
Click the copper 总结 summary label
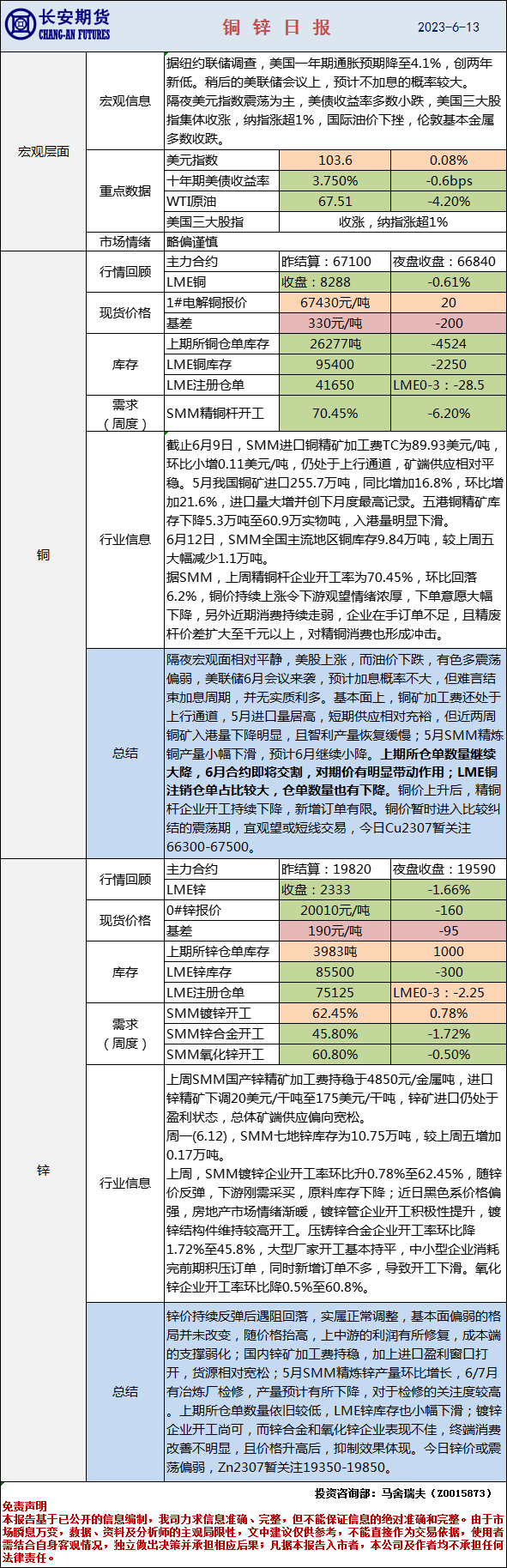pos(125,753)
